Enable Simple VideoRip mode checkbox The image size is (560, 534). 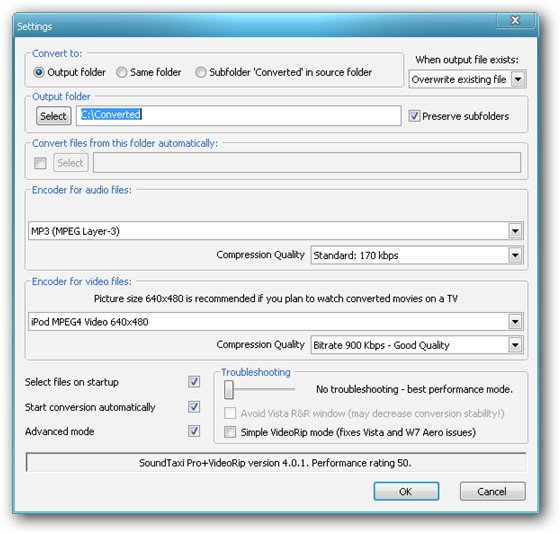pyautogui.click(x=230, y=432)
